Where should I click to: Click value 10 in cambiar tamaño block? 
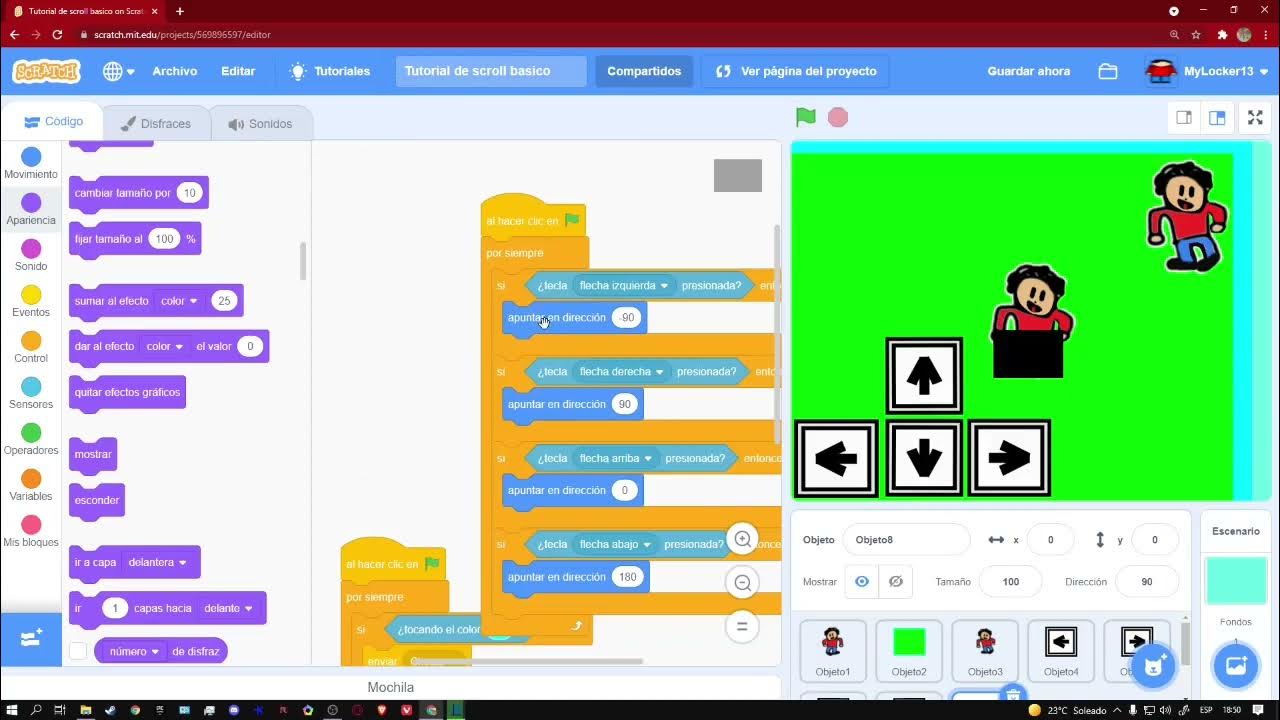(x=189, y=192)
